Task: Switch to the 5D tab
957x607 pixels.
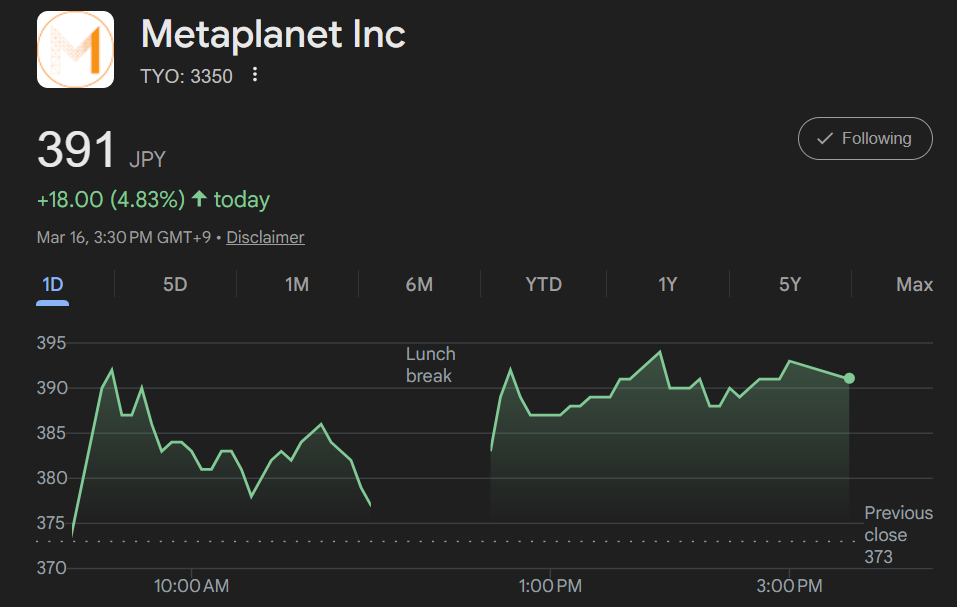Action: pyautogui.click(x=174, y=284)
